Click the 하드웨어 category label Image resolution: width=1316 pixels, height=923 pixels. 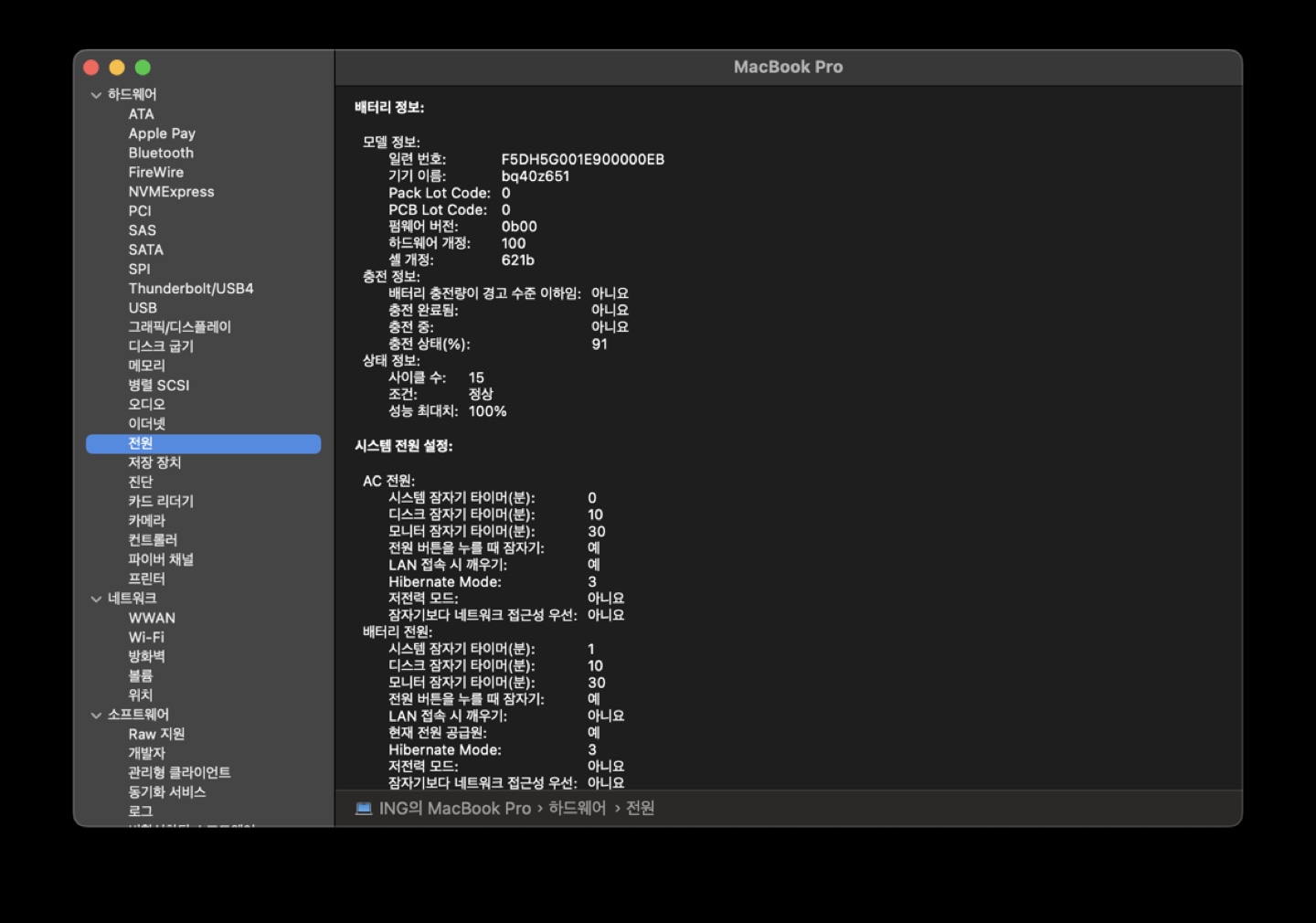[x=132, y=94]
